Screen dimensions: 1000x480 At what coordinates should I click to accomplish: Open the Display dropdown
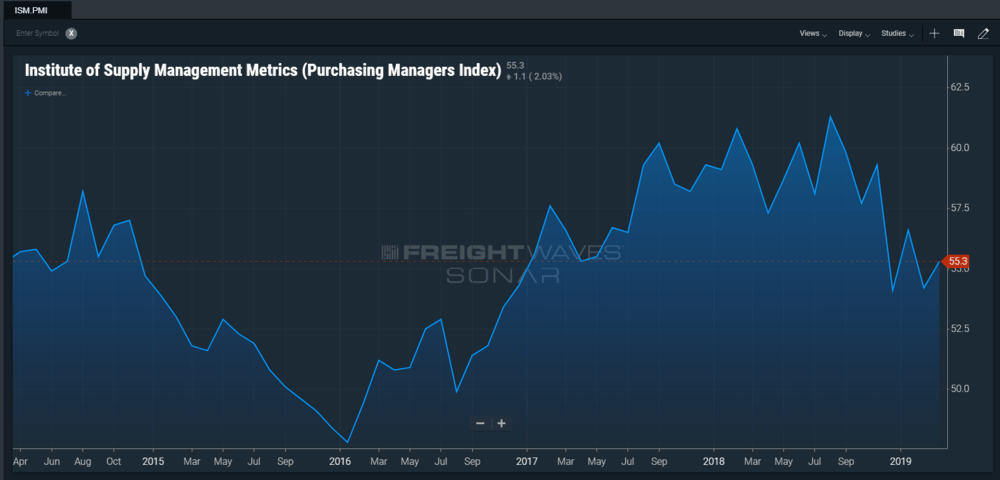click(854, 34)
